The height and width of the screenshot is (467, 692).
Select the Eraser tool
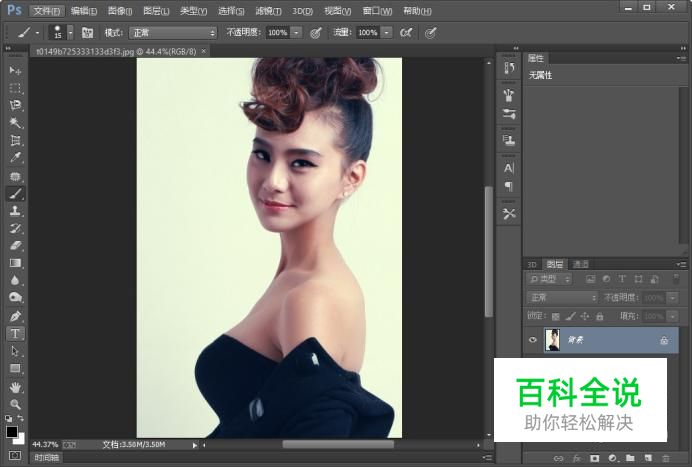pyautogui.click(x=15, y=245)
